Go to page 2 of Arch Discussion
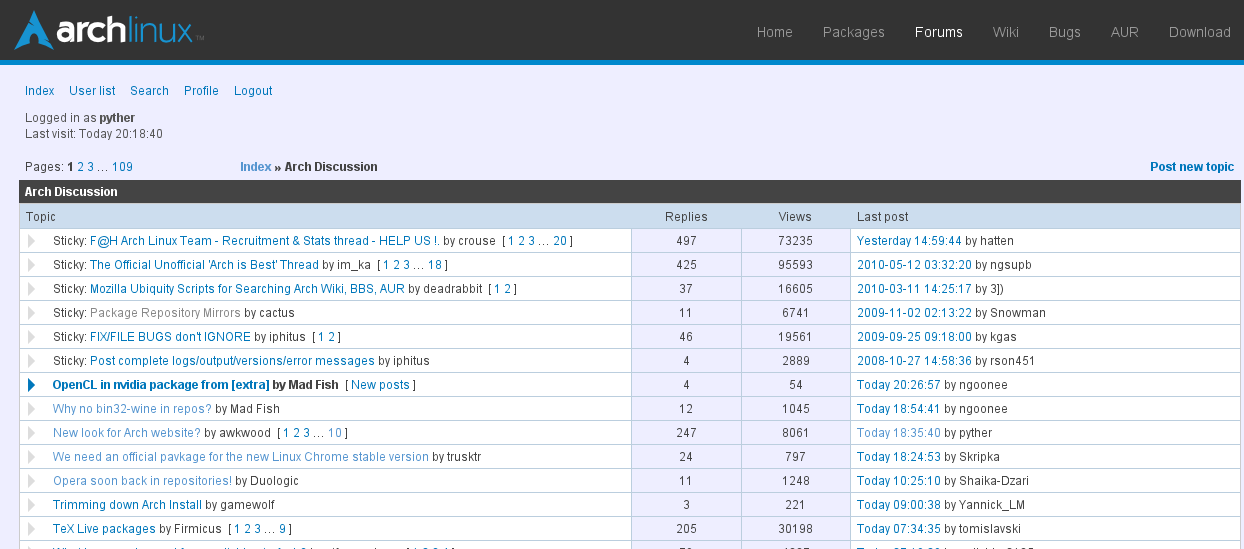The height and width of the screenshot is (549, 1244). tap(81, 167)
